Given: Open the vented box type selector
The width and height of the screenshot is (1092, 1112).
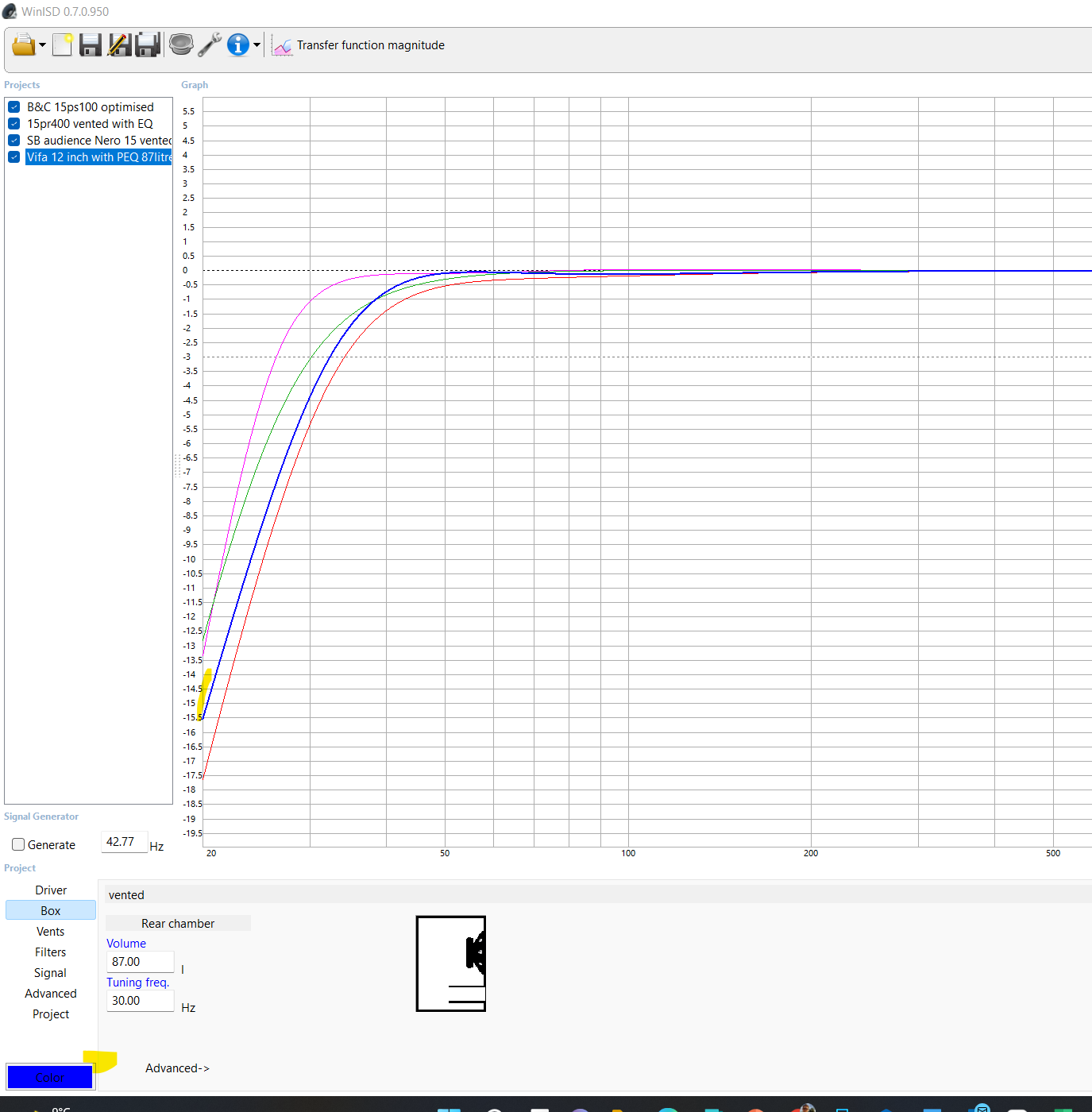Looking at the screenshot, I should pyautogui.click(x=598, y=895).
